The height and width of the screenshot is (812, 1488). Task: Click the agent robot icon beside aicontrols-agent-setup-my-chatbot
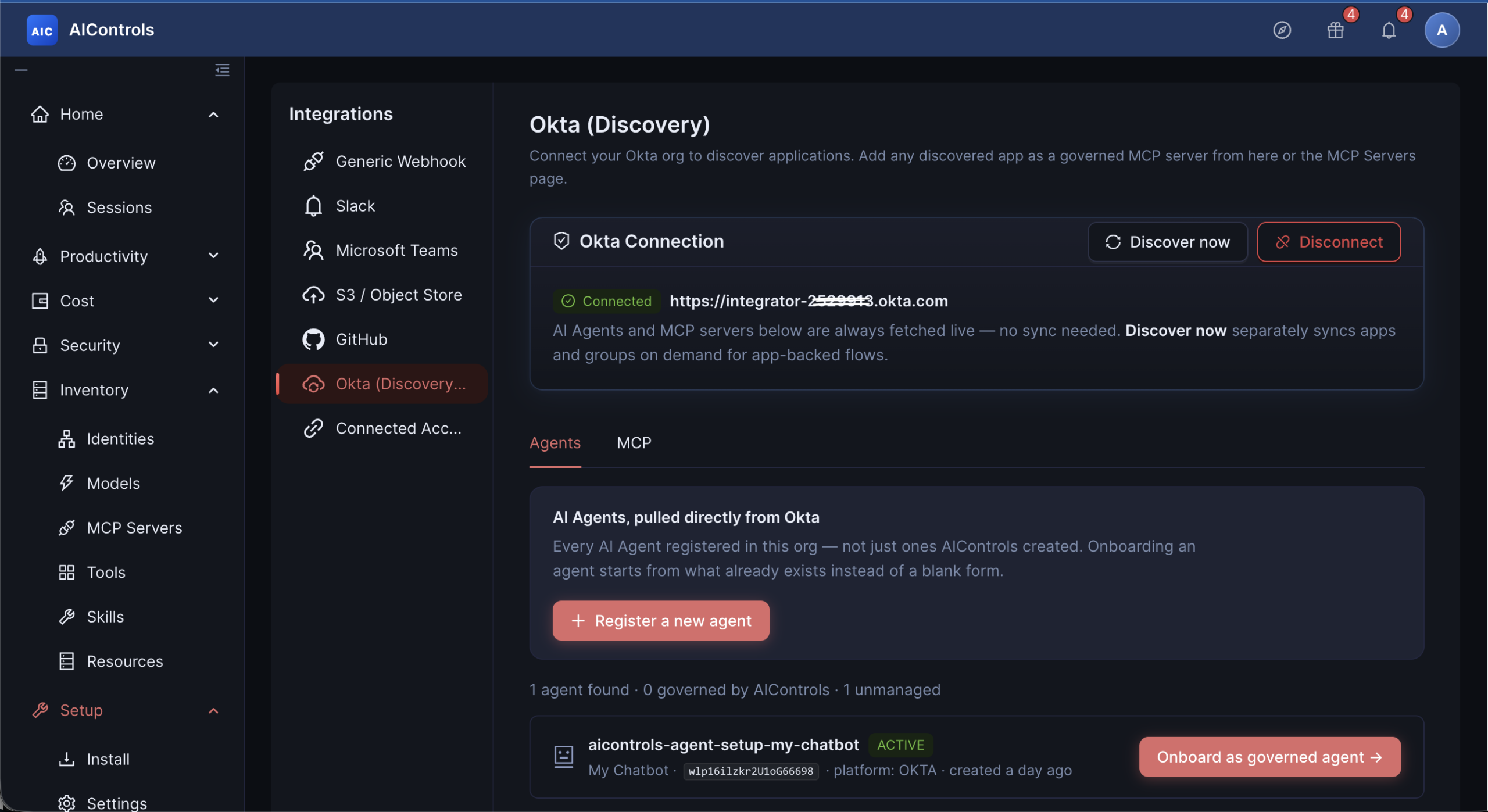563,757
